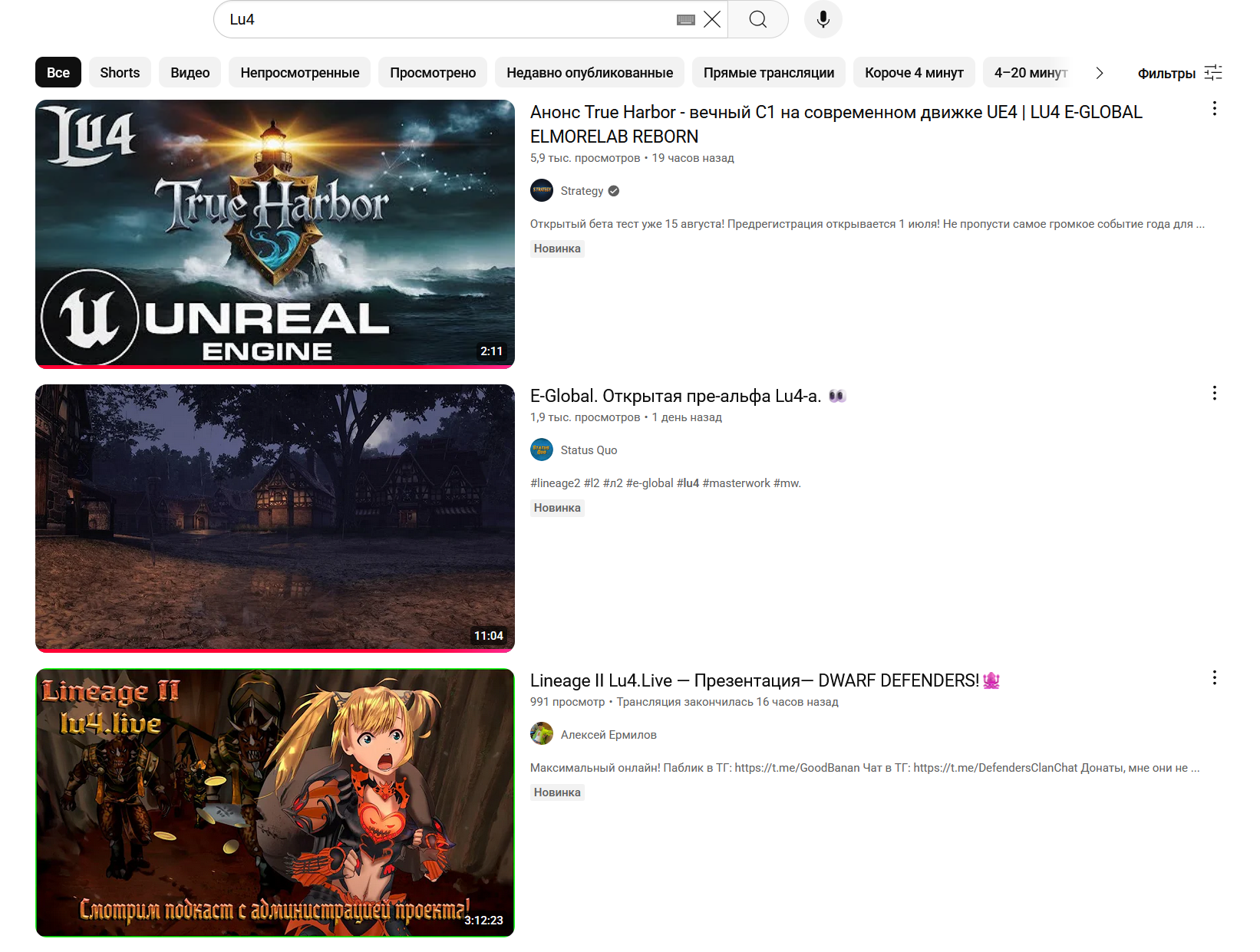Click the 5,9 тыс. просмотров view count
This screenshot has width=1260, height=952.
(585, 158)
